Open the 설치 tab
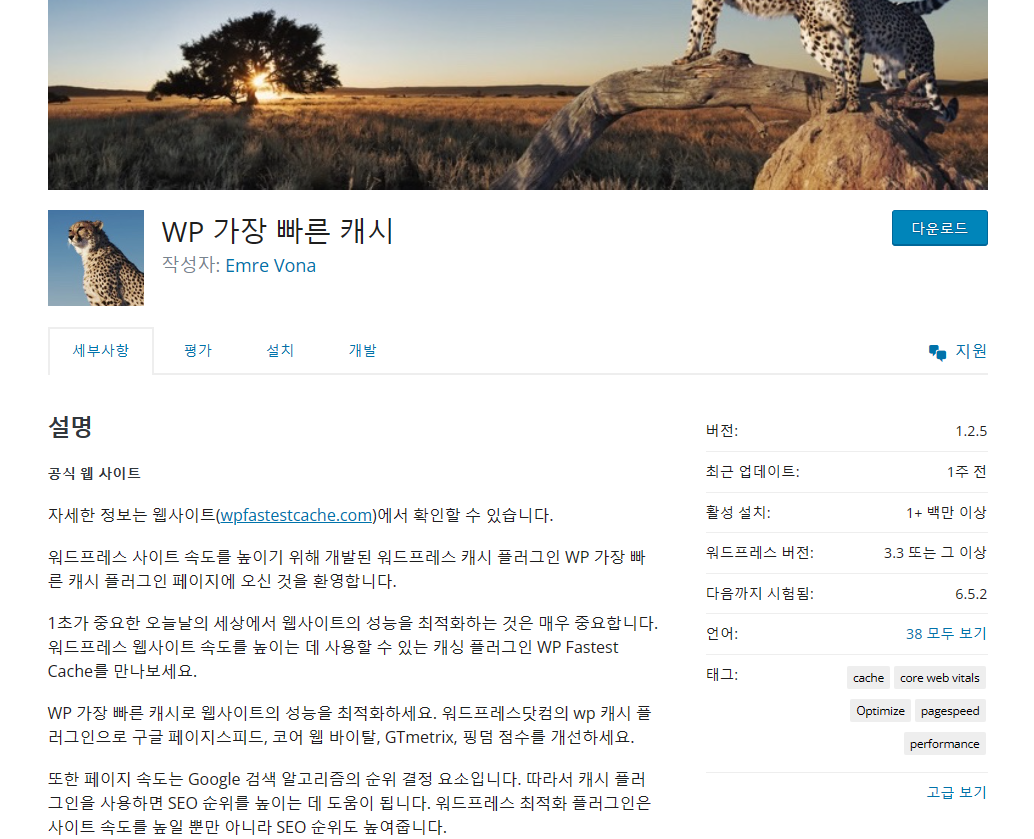 click(x=280, y=351)
